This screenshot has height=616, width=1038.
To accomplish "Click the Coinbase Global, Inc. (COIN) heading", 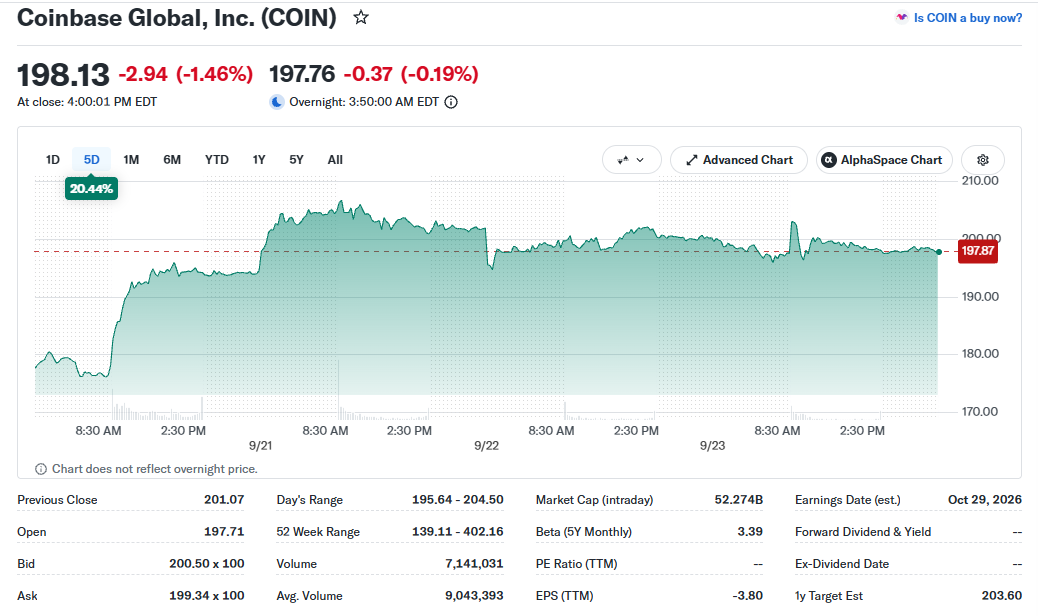I will click(177, 18).
